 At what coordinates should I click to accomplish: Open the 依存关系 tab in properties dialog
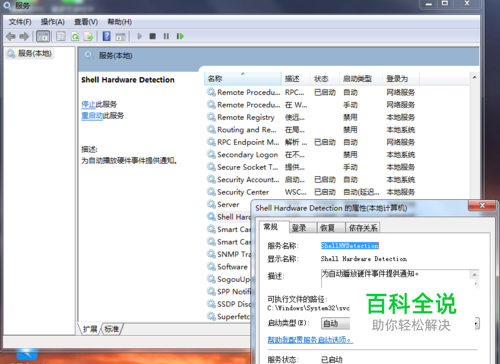pos(363,228)
